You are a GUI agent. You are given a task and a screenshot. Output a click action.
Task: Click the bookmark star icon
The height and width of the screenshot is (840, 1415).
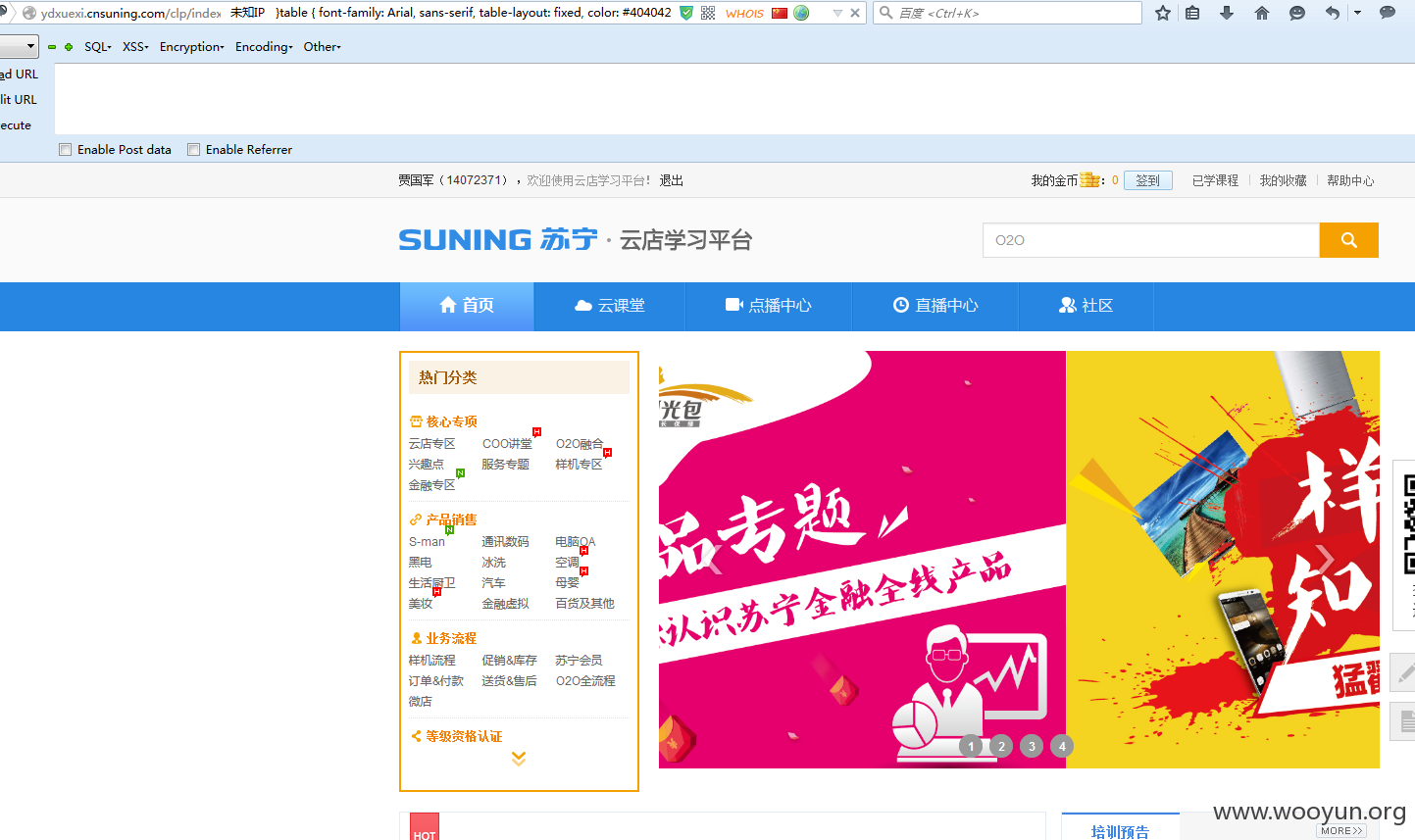[1163, 13]
